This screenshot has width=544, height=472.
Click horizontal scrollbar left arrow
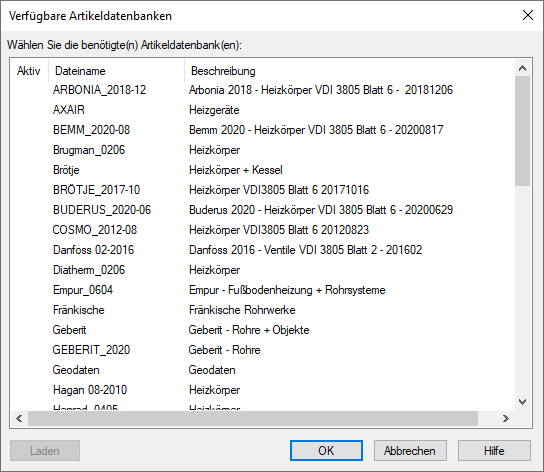19,419
